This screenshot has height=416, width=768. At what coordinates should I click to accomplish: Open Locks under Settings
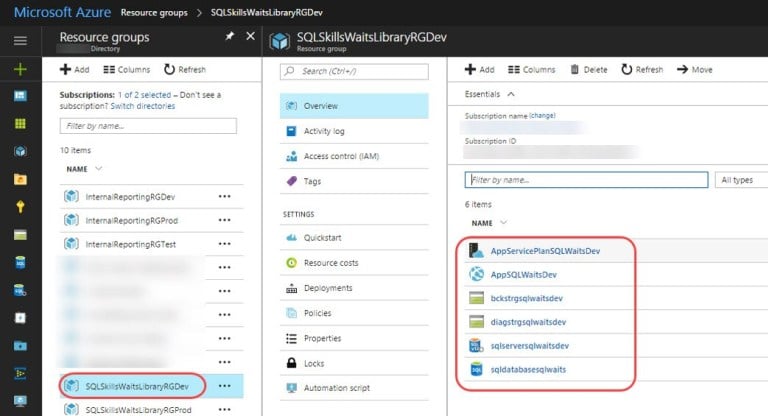pos(354,363)
